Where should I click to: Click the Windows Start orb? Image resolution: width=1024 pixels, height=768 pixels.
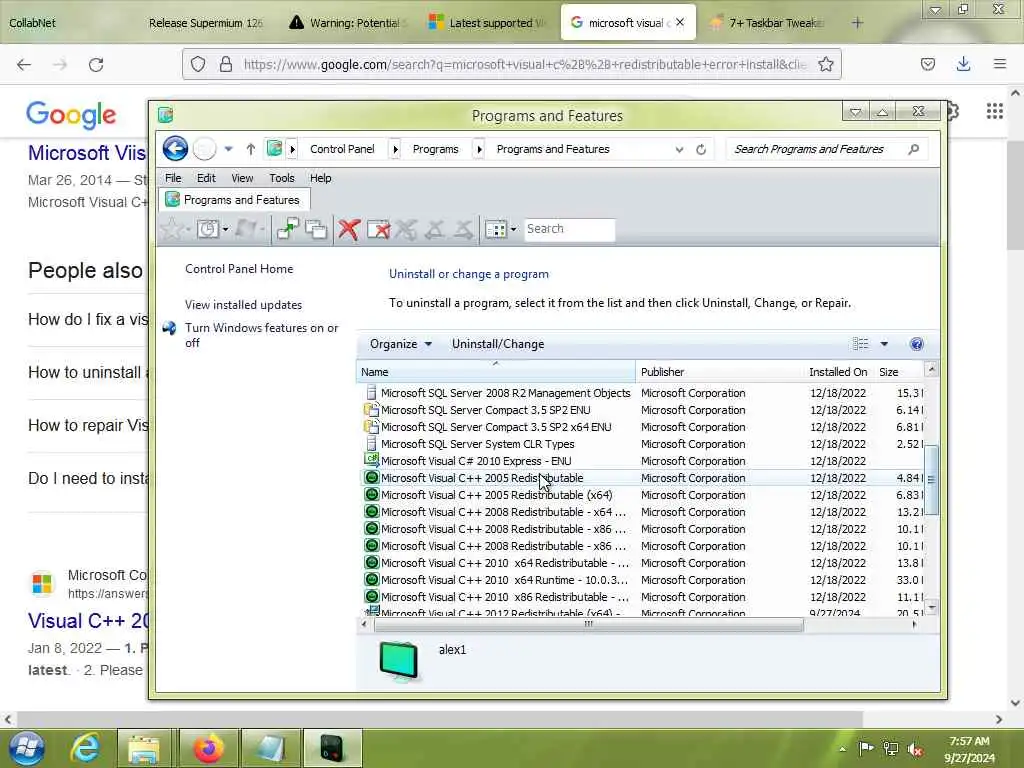tap(27, 748)
